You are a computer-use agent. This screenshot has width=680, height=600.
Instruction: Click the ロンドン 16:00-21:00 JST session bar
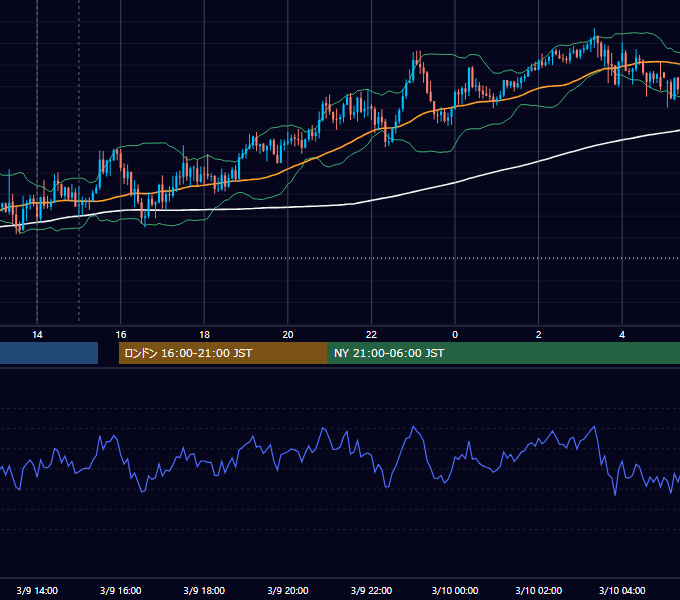pyautogui.click(x=223, y=353)
